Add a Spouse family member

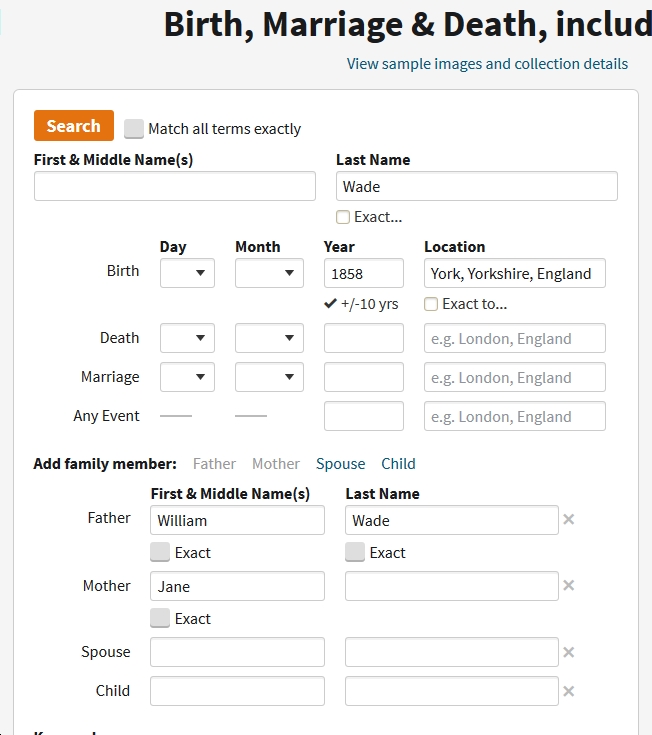coord(340,464)
